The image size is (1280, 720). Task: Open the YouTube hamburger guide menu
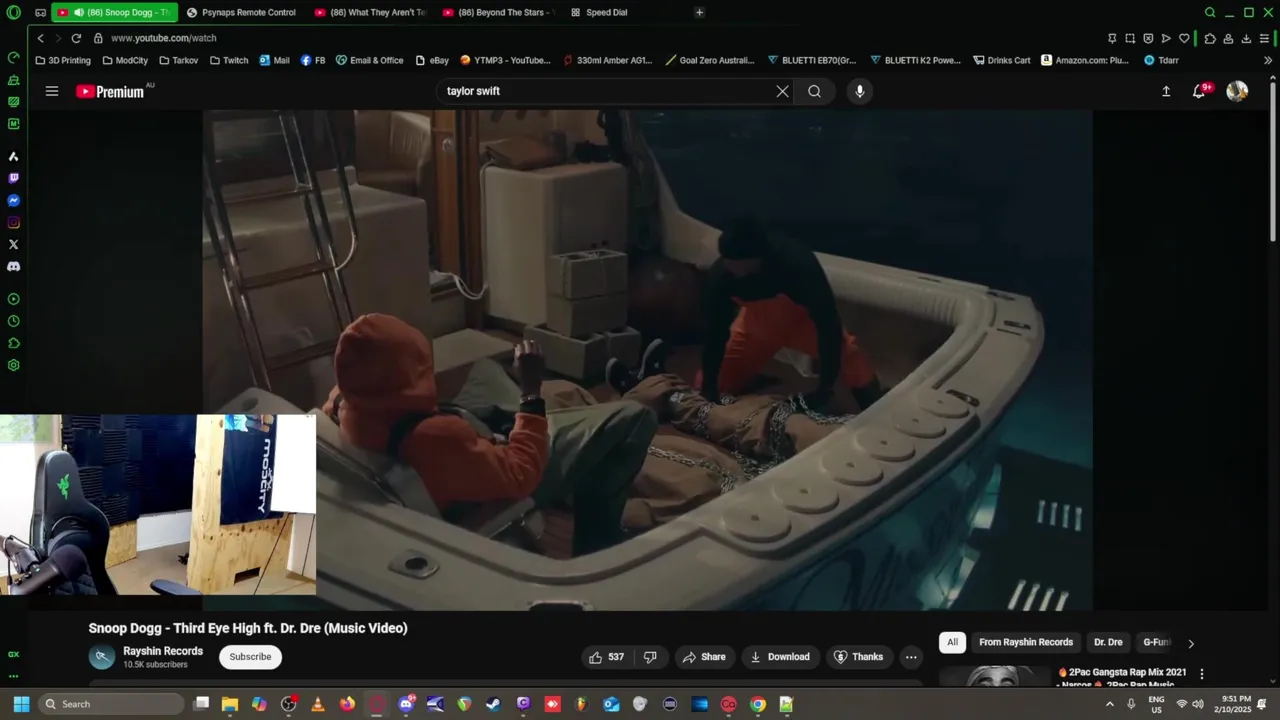(52, 91)
